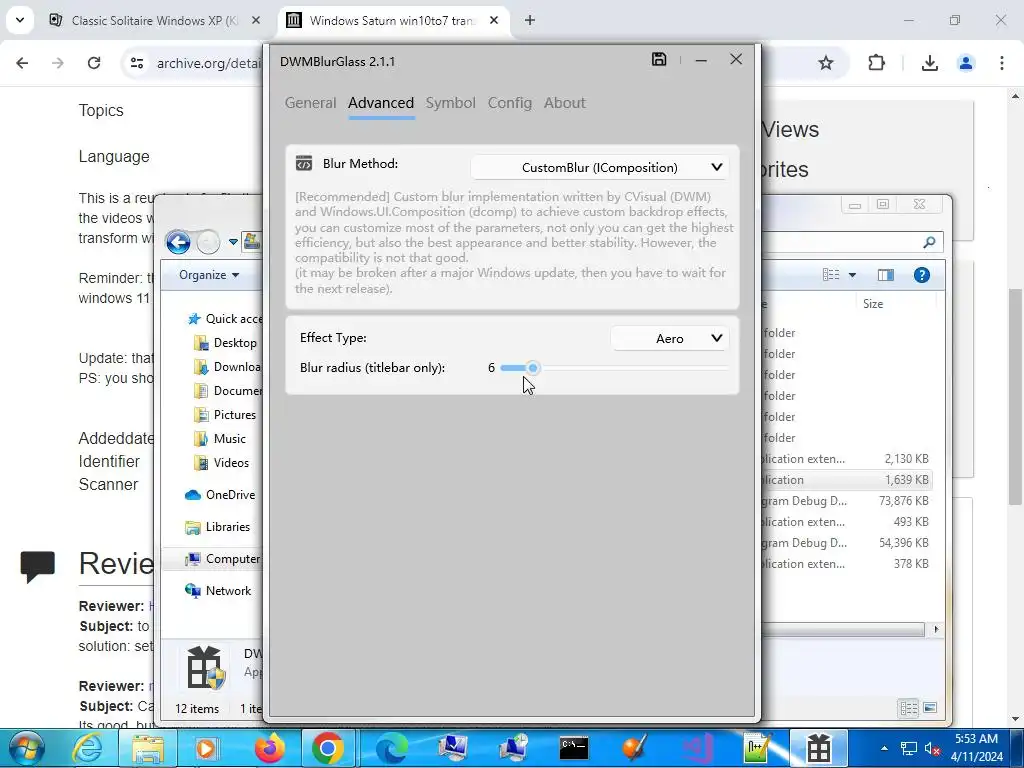Open Firefox from taskbar
This screenshot has width=1024, height=768.
(269, 748)
